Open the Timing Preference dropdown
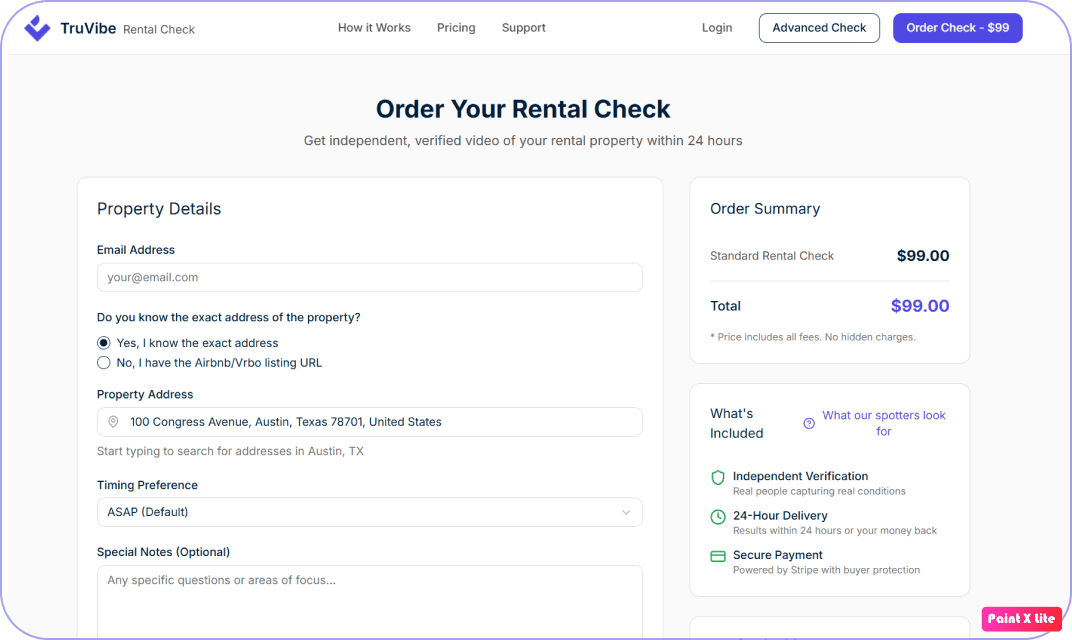Viewport: 1072px width, 640px height. (x=370, y=511)
